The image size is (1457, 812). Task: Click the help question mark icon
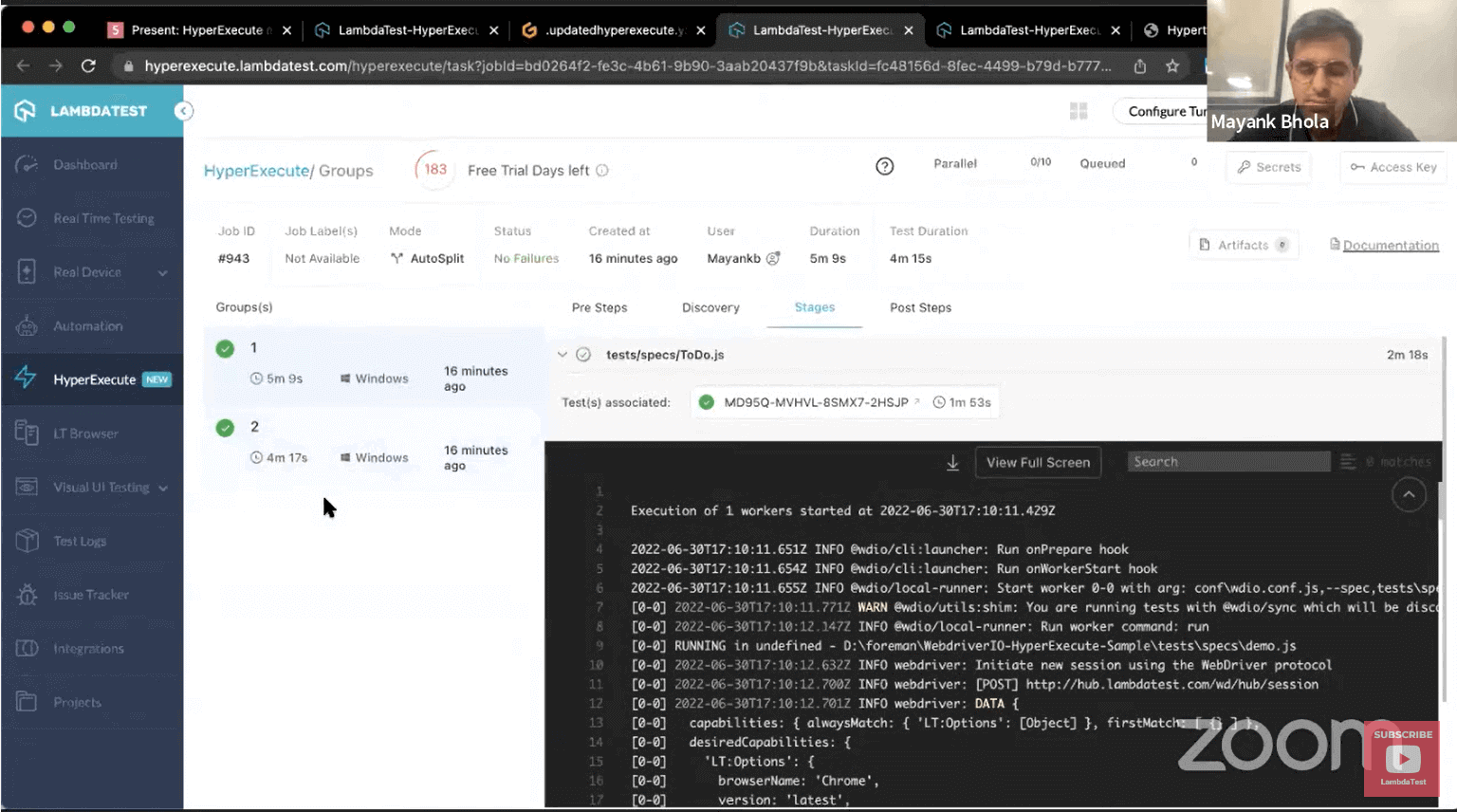point(884,167)
